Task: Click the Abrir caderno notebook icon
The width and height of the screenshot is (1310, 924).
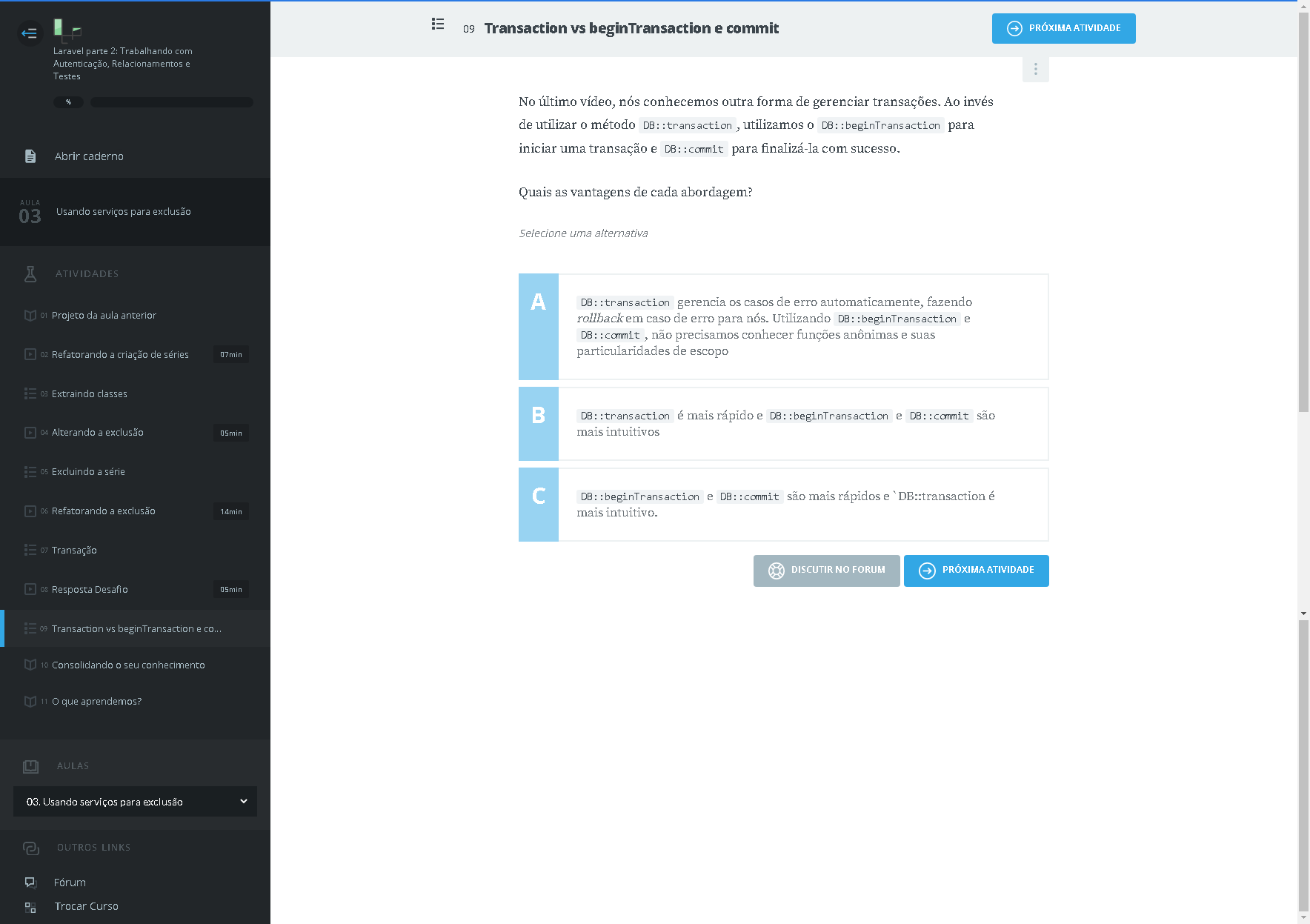Action: (x=30, y=156)
